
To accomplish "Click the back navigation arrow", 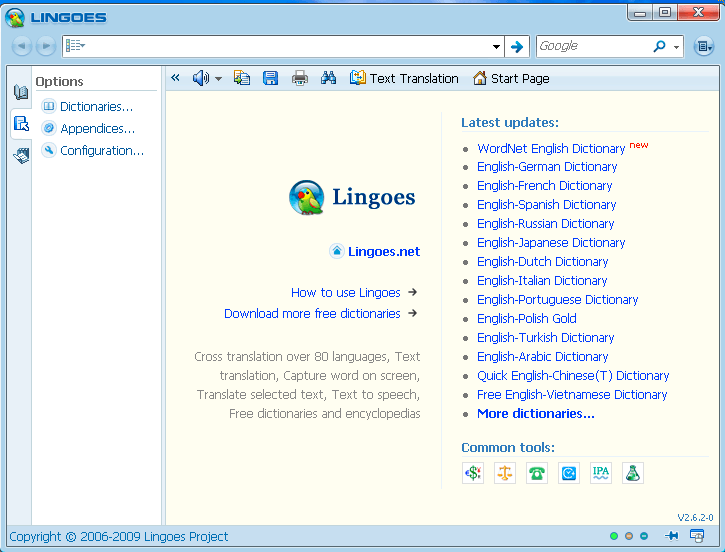I will coord(22,46).
